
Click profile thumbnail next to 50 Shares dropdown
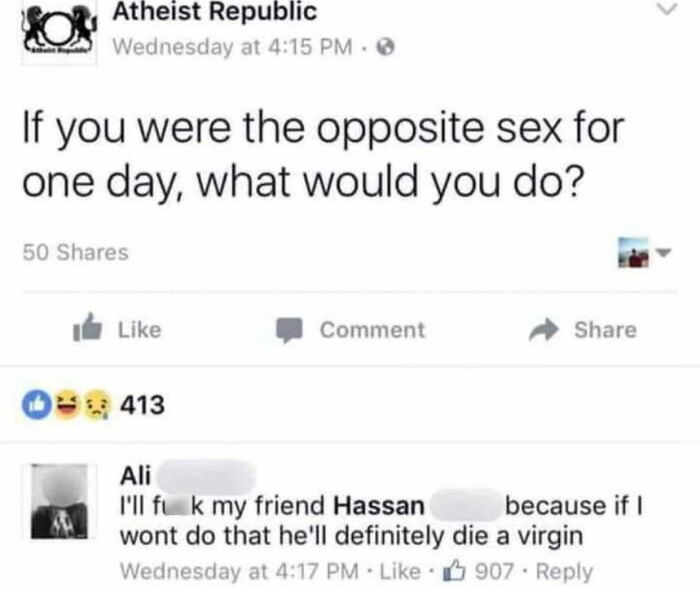[x=633, y=253]
